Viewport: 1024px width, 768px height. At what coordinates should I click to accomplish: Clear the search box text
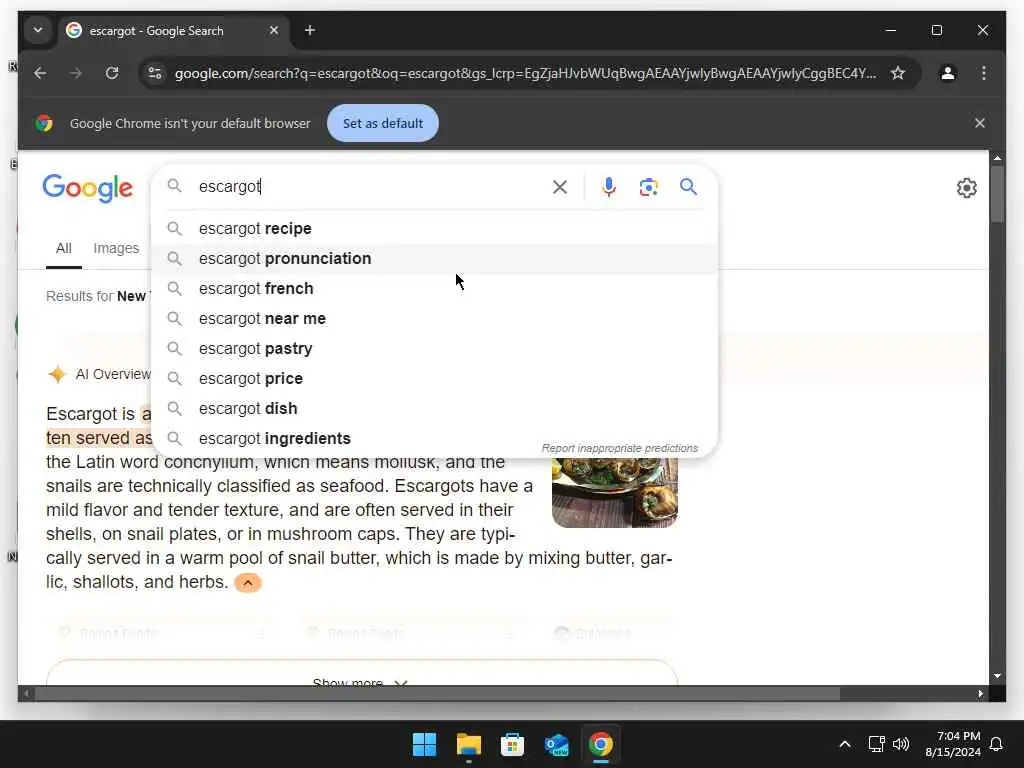pyautogui.click(x=560, y=187)
